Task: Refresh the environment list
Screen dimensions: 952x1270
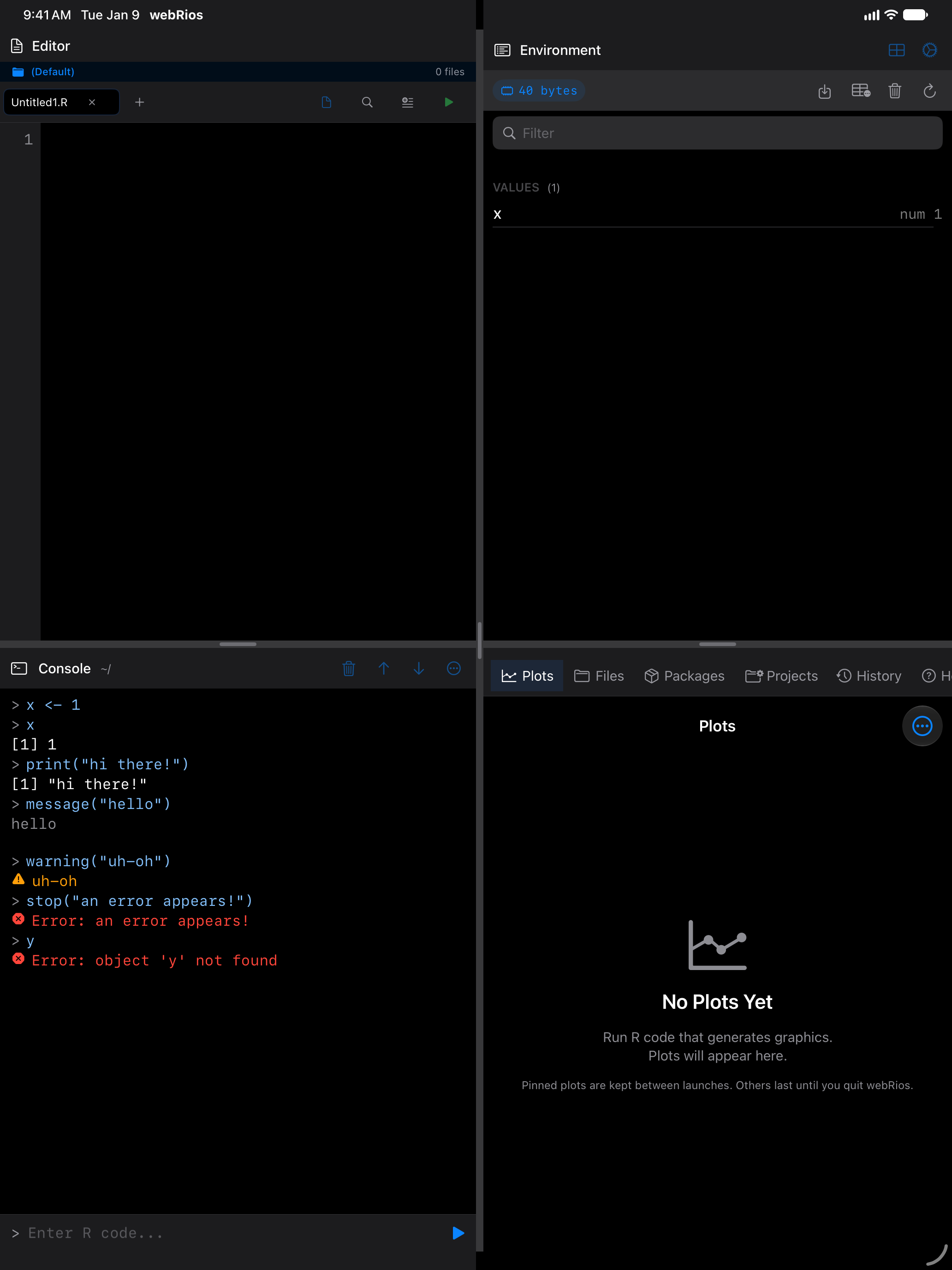Action: pyautogui.click(x=929, y=91)
